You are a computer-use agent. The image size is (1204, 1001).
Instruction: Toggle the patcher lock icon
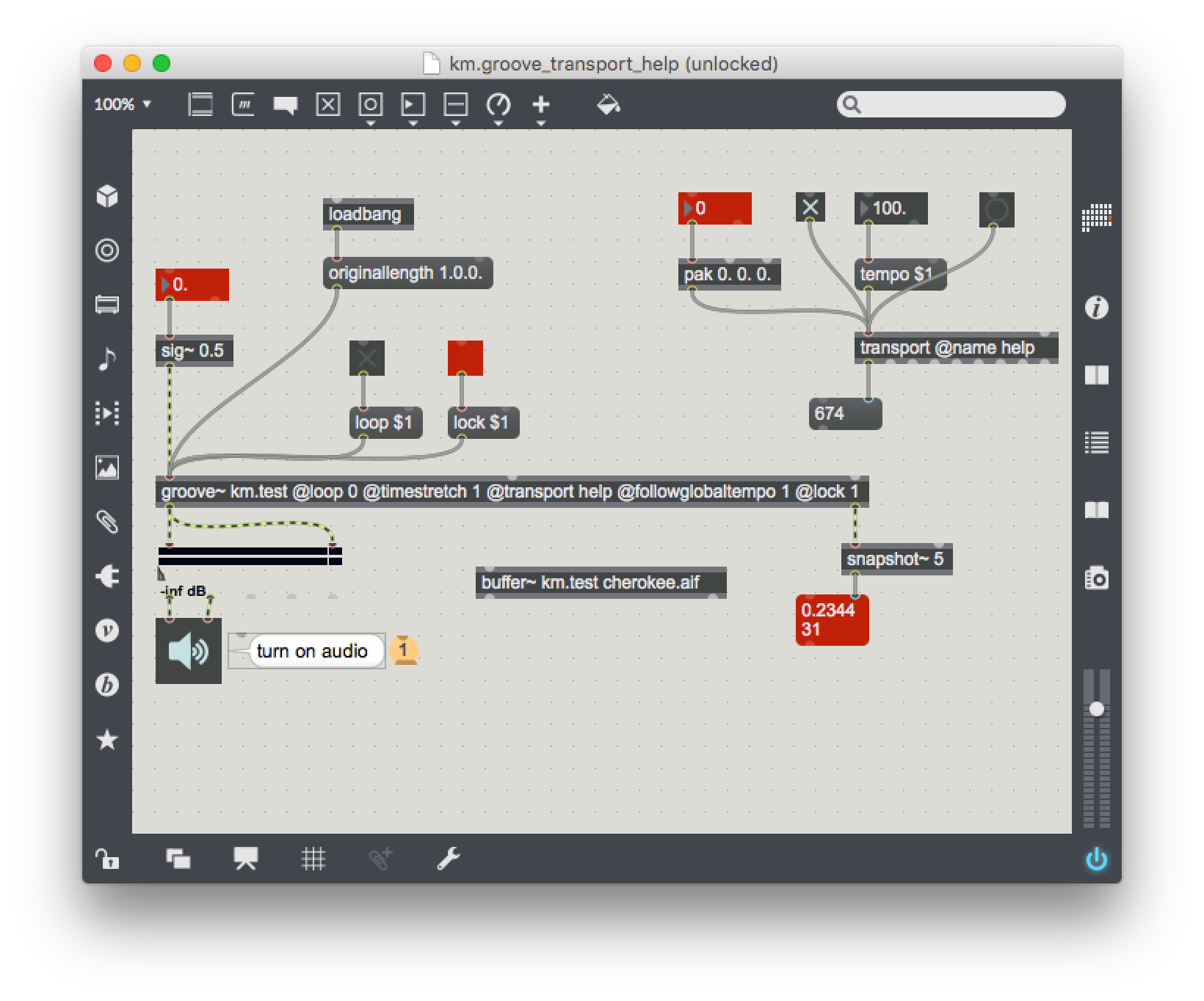click(107, 859)
